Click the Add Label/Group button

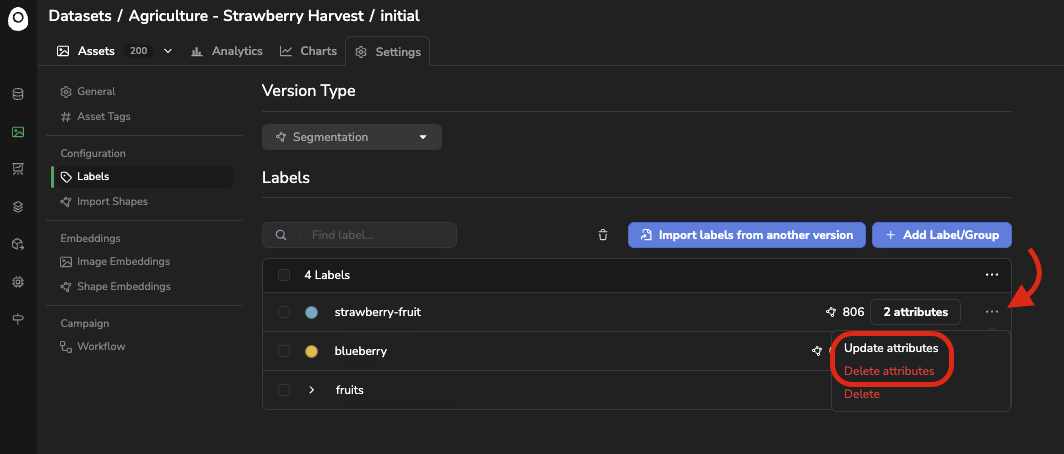[941, 235]
